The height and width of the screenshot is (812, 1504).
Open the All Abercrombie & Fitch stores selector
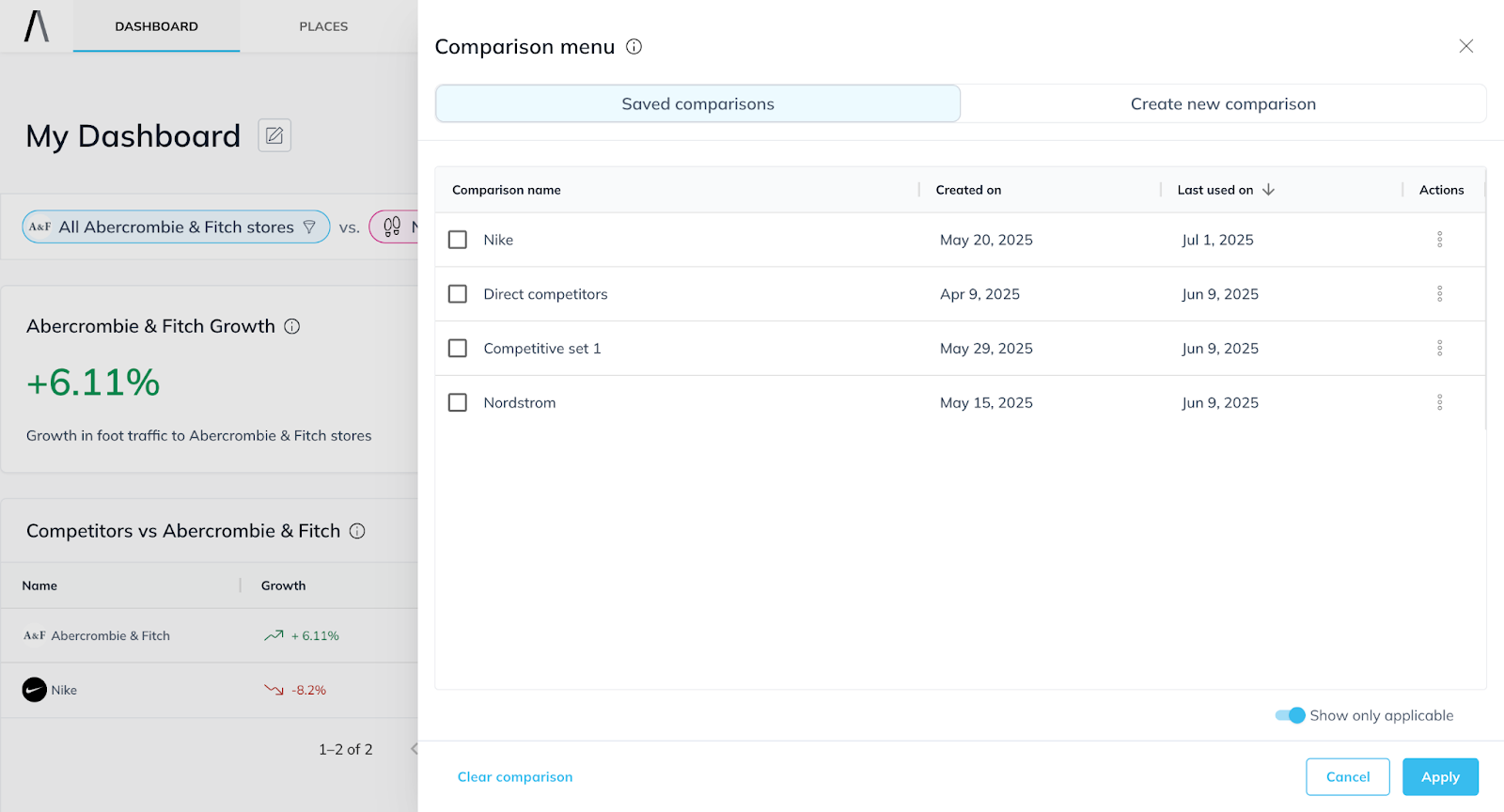176,226
